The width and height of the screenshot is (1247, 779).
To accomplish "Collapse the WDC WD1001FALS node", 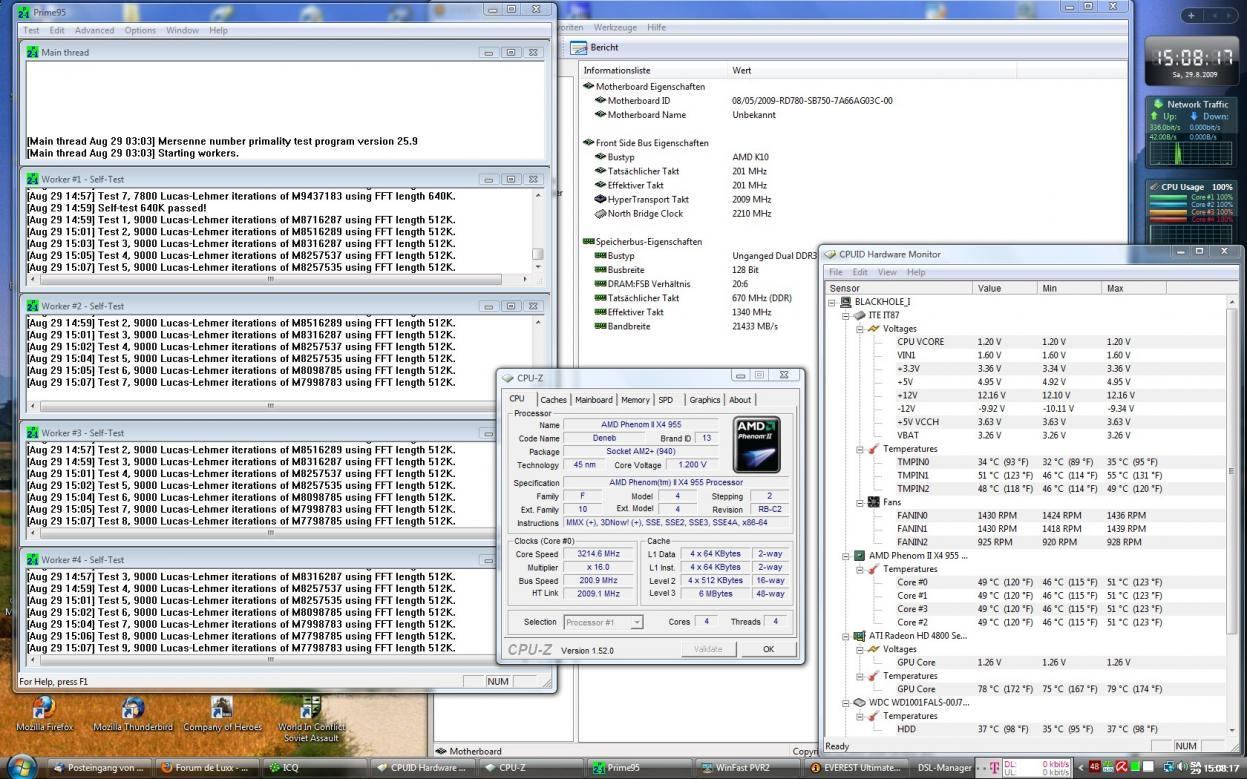I will point(845,702).
